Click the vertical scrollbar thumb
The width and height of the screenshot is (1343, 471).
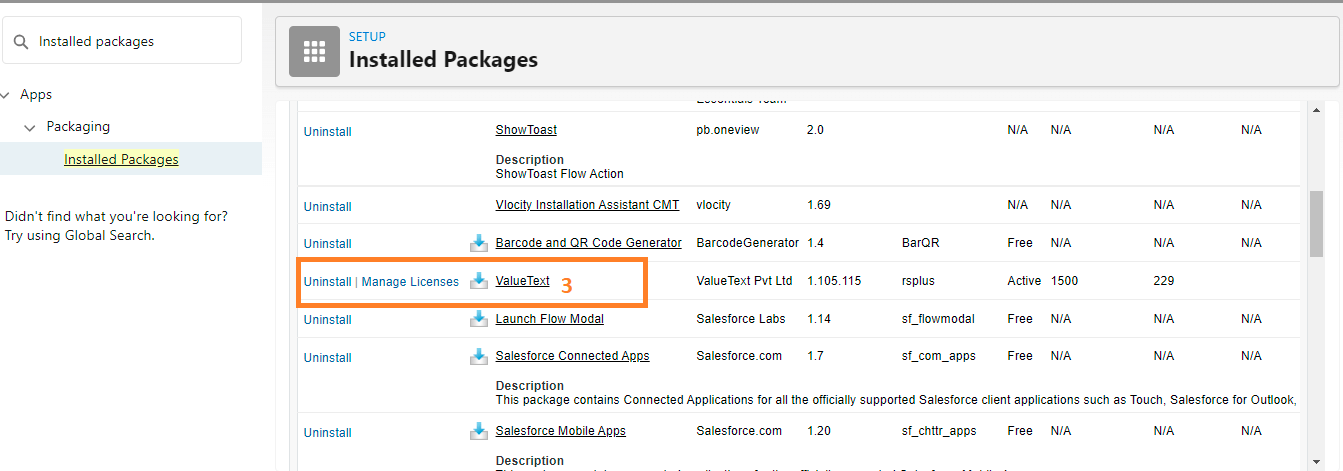(x=1317, y=226)
